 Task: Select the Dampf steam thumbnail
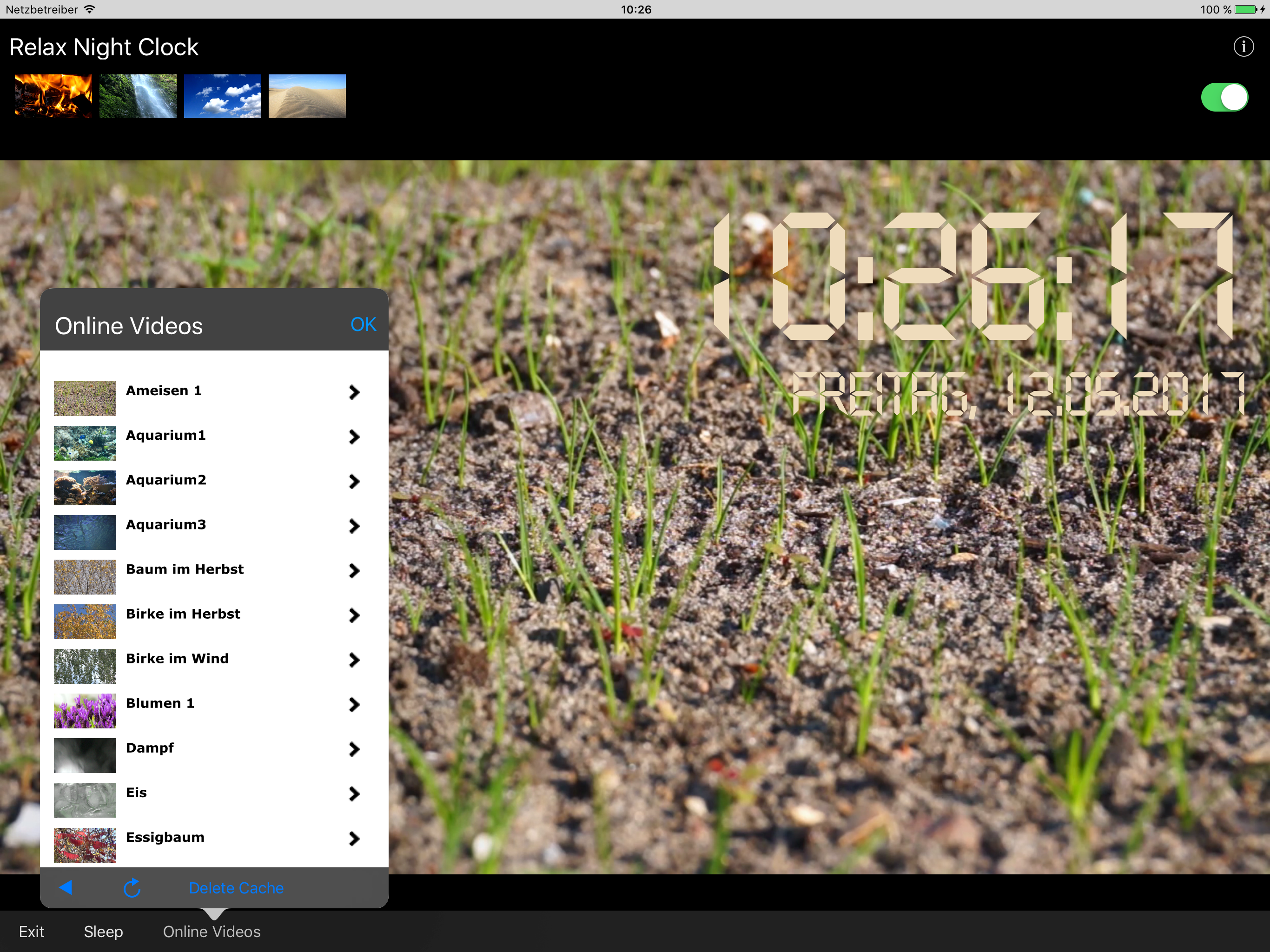tap(85, 756)
